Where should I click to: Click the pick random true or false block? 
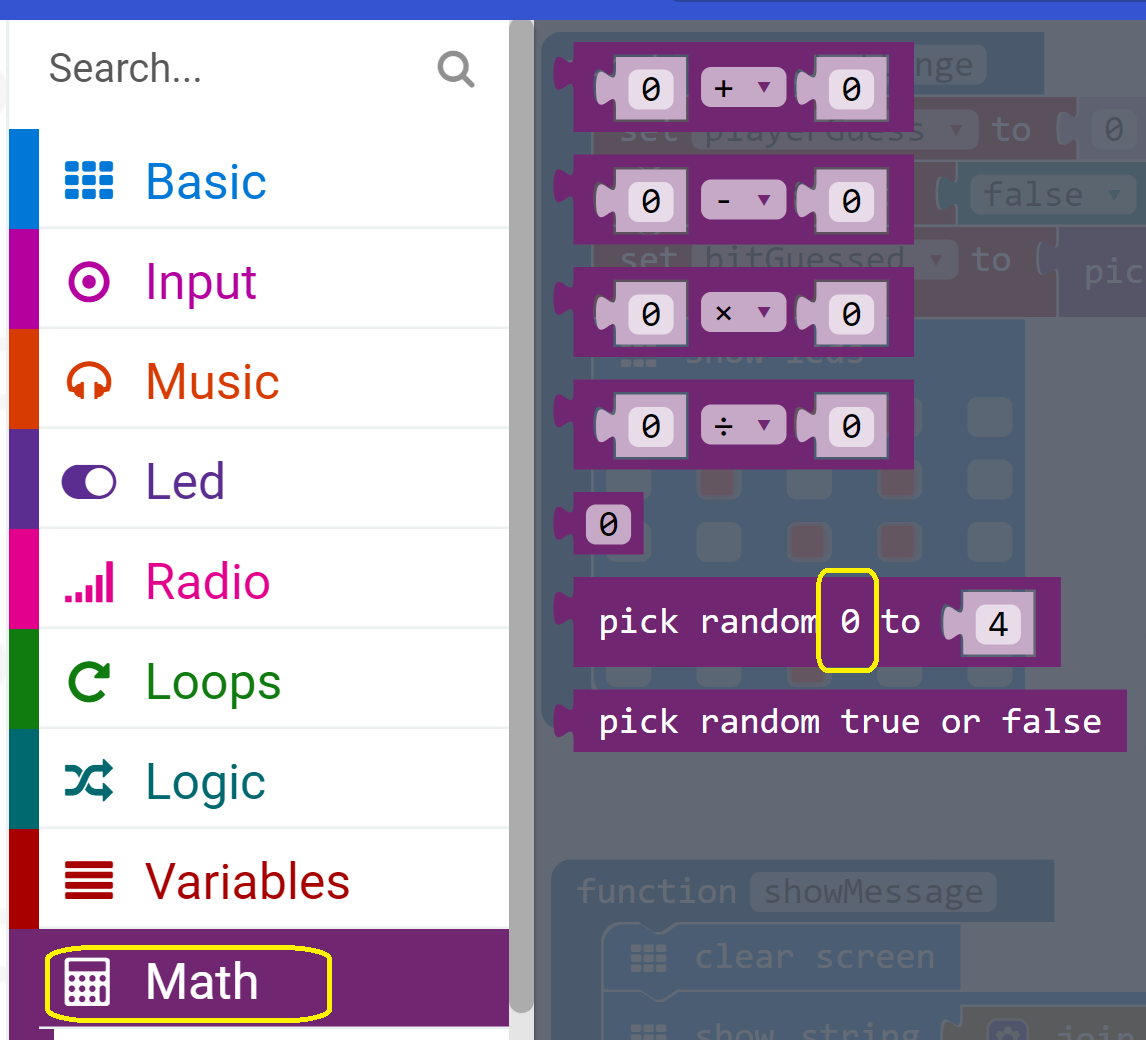coord(848,721)
